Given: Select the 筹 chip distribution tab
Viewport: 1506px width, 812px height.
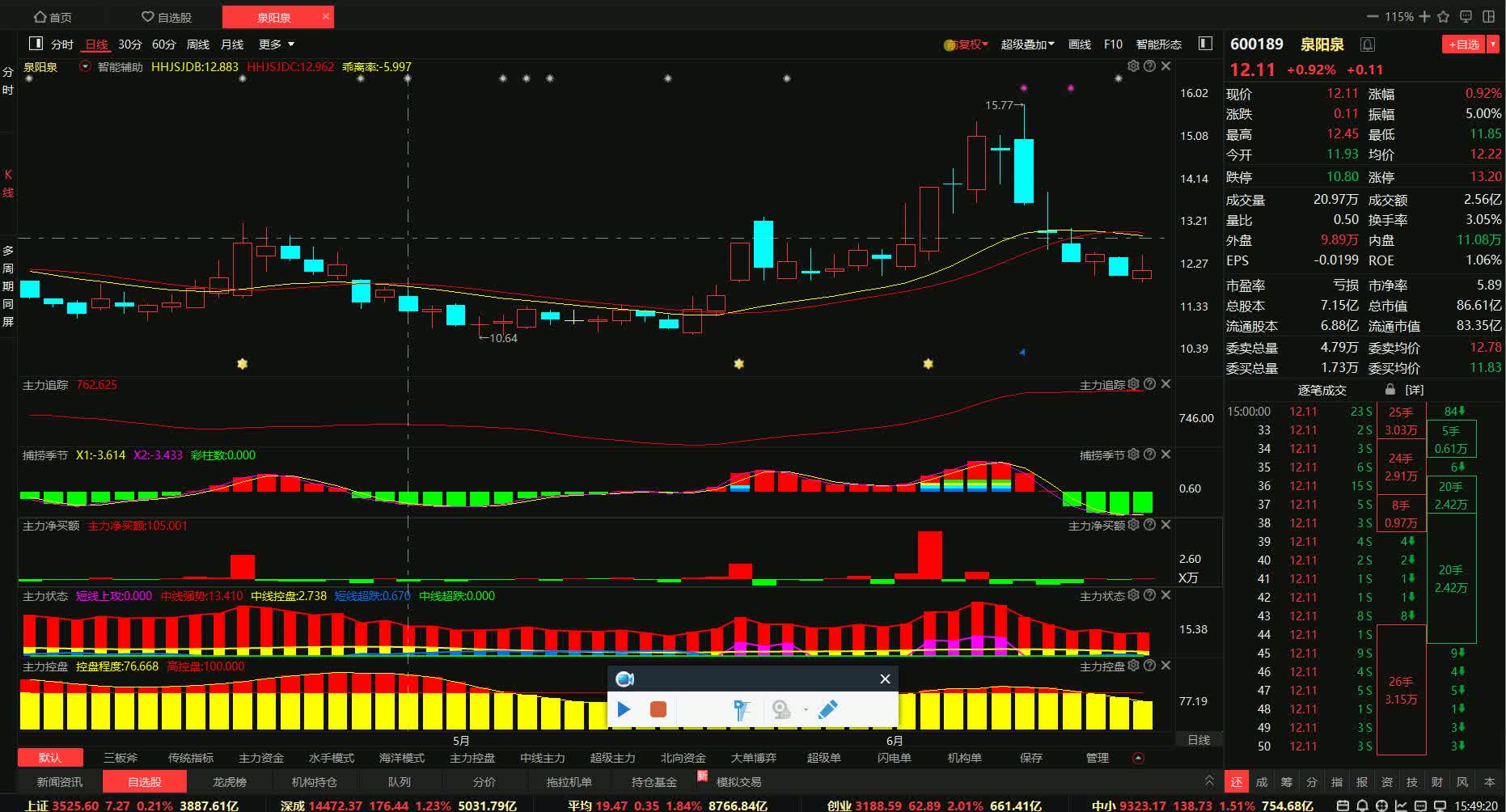Looking at the screenshot, I should tap(1287, 782).
